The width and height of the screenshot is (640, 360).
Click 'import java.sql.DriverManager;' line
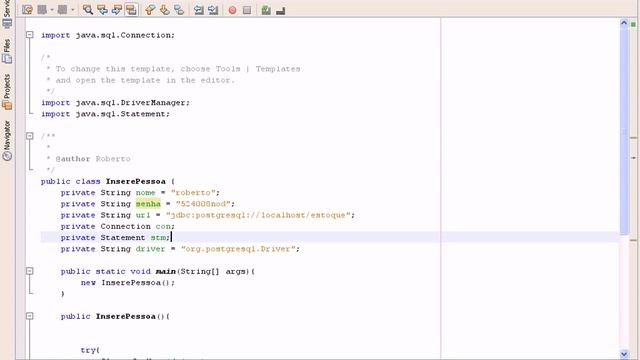coord(116,102)
